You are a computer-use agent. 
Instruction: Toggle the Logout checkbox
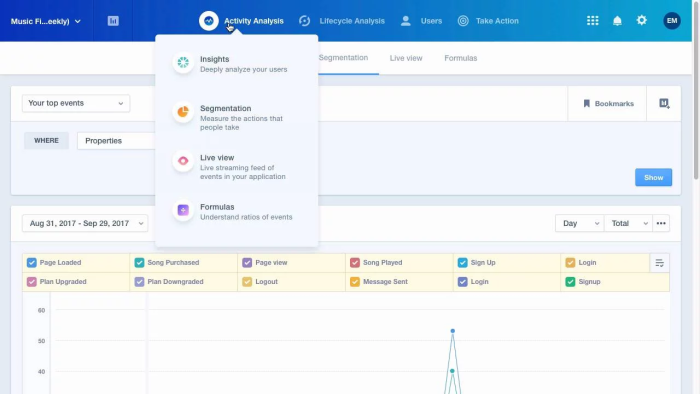[247, 282]
